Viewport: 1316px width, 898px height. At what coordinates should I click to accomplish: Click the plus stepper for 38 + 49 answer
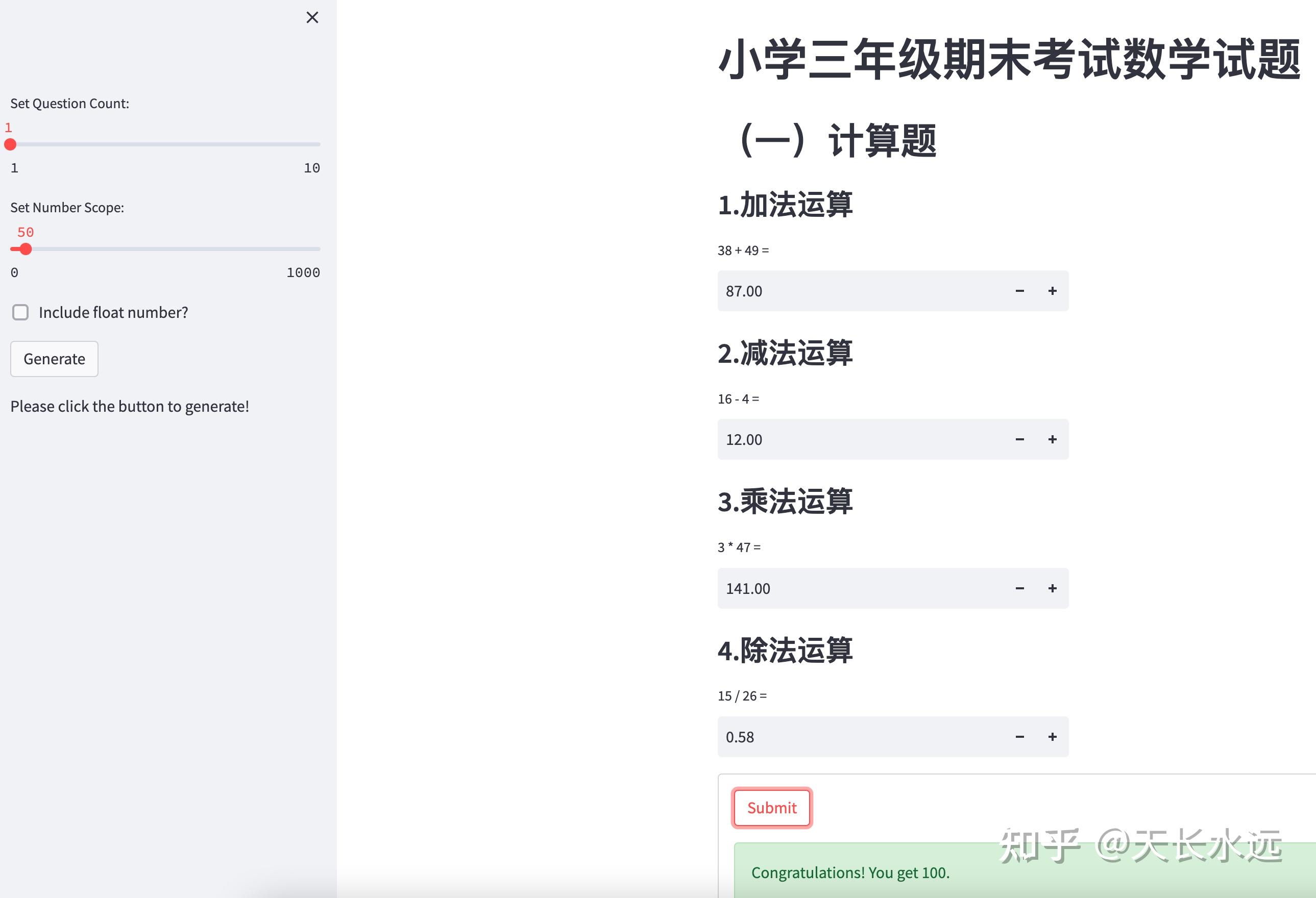pyautogui.click(x=1052, y=290)
